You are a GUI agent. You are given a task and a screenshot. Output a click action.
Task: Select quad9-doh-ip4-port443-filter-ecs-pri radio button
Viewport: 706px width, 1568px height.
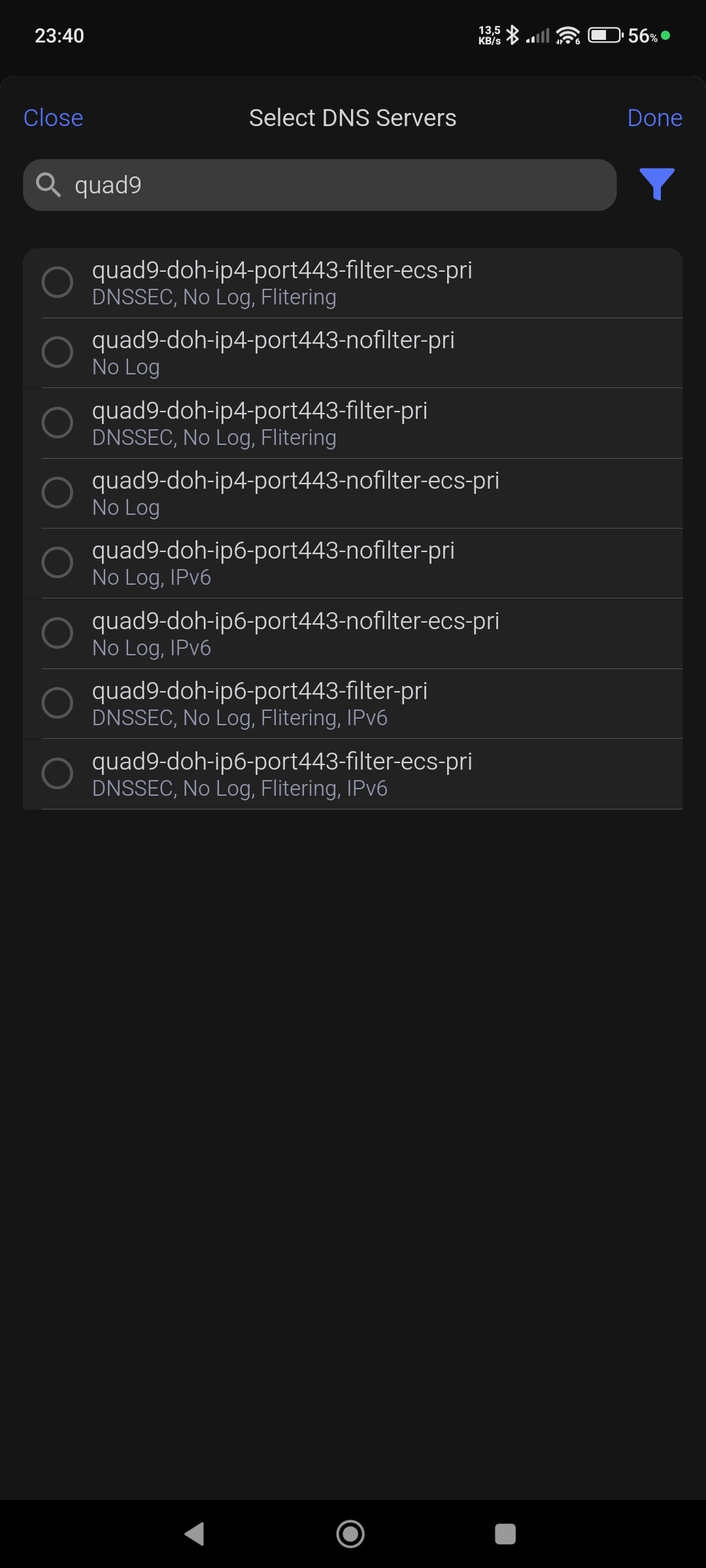click(x=58, y=282)
